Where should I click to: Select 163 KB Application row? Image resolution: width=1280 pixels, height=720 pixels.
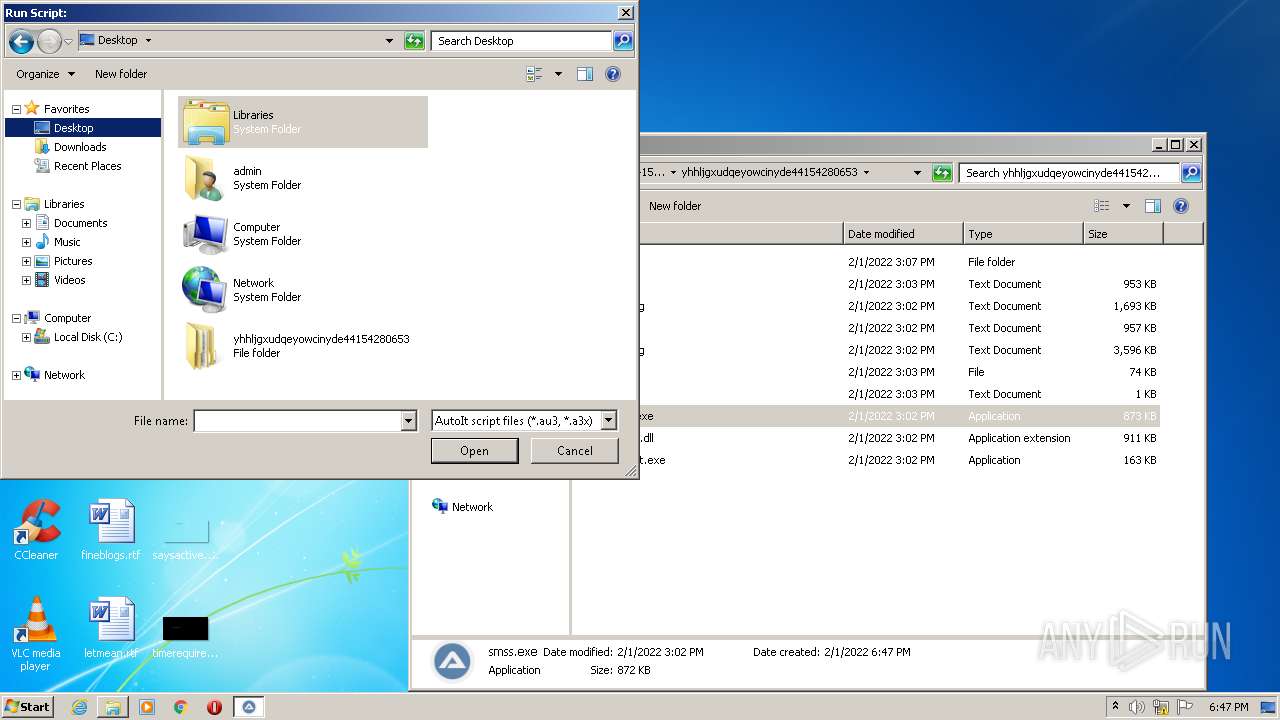coord(900,460)
